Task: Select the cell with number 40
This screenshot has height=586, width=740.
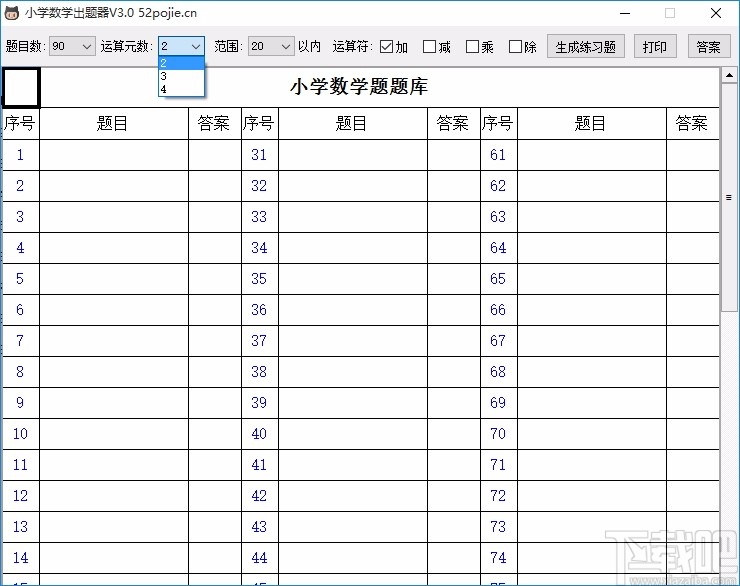Action: tap(260, 434)
